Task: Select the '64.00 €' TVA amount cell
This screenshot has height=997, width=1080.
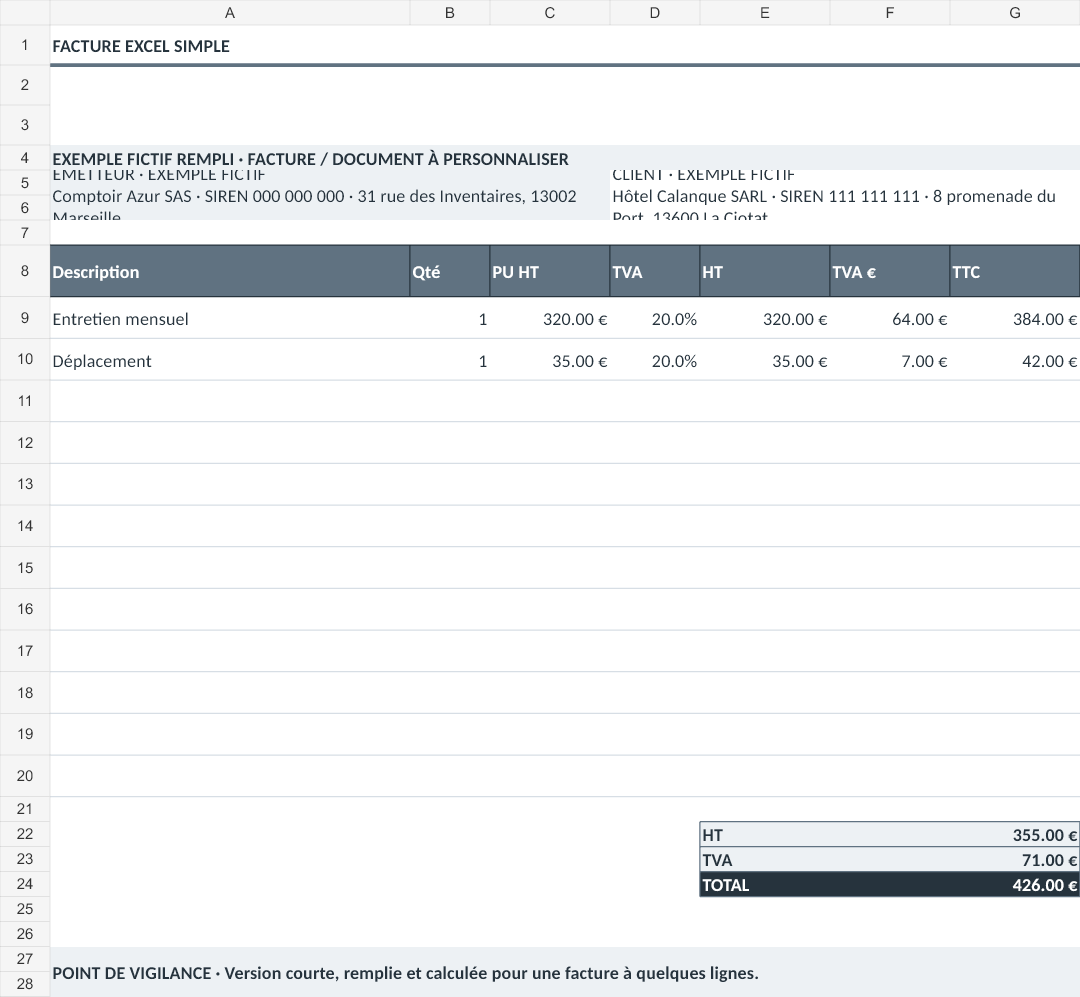Action: point(890,318)
